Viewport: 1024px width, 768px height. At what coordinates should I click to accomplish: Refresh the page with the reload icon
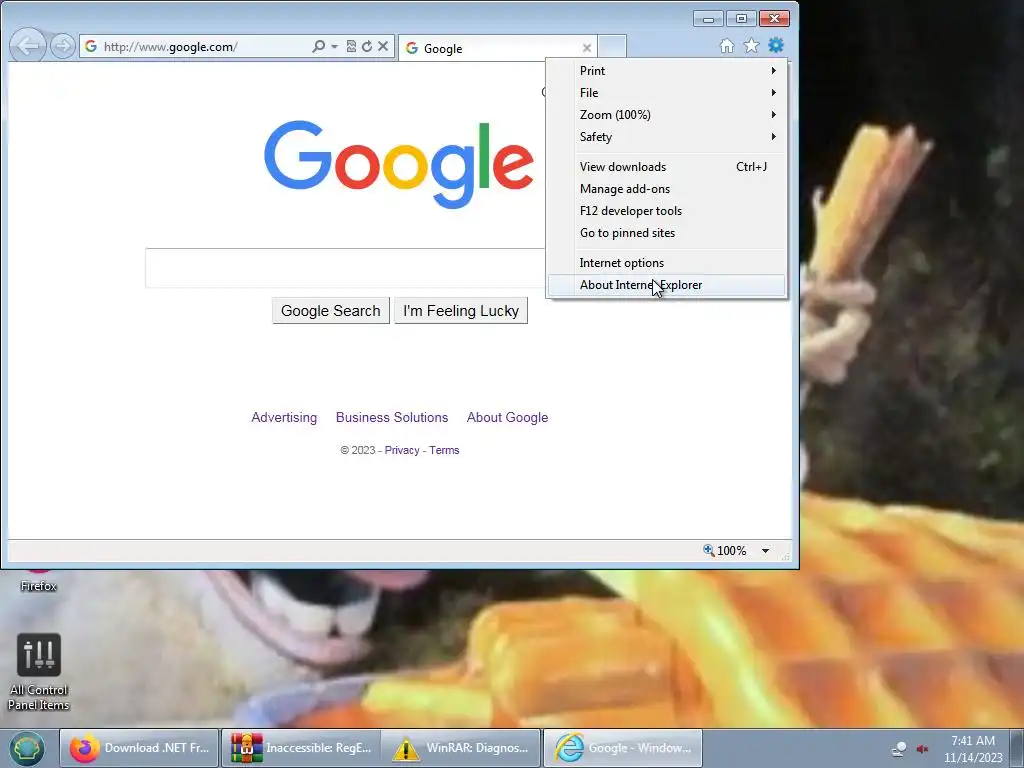pyautogui.click(x=367, y=46)
